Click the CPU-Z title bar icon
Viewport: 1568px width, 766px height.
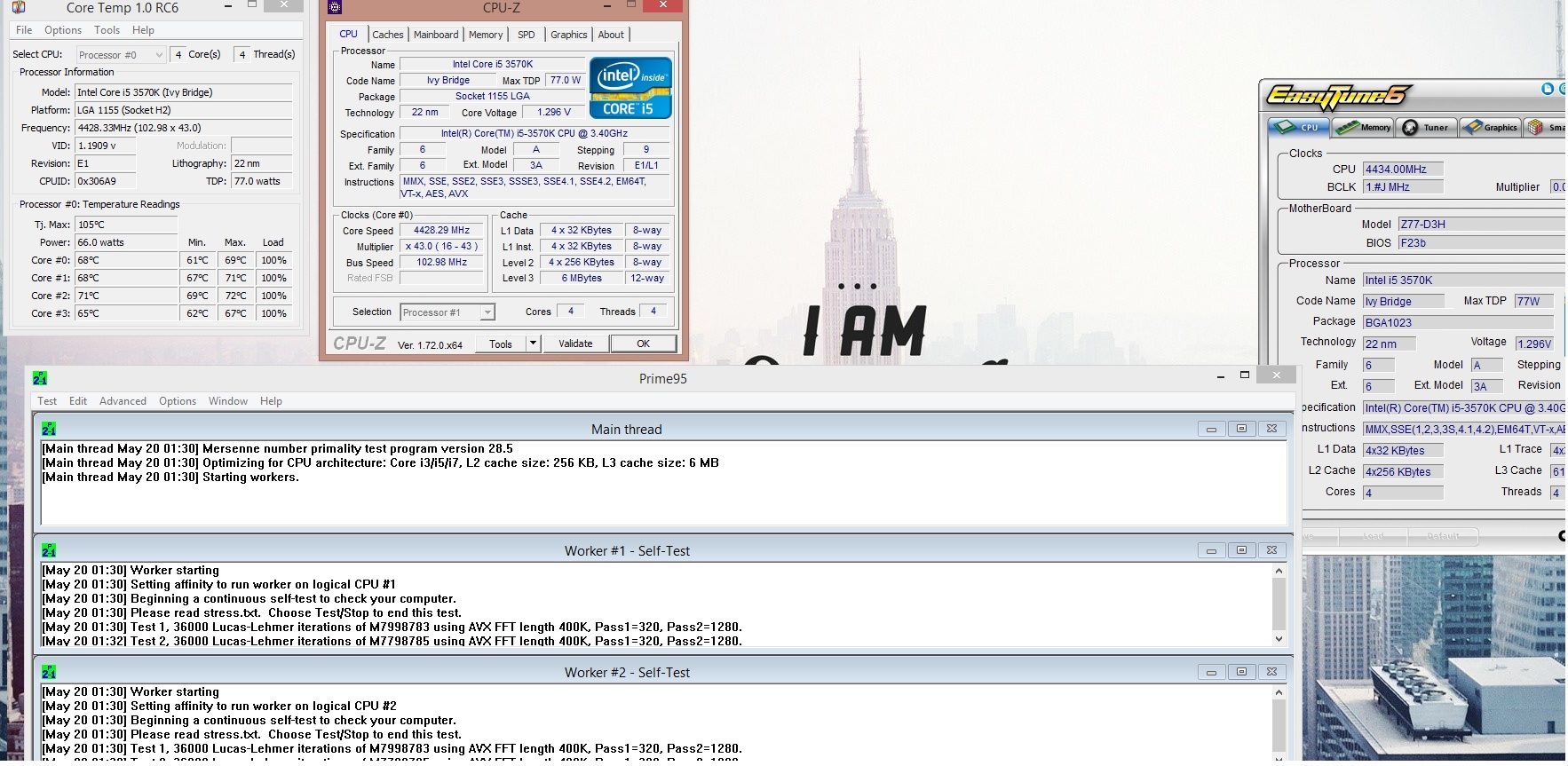tap(335, 8)
